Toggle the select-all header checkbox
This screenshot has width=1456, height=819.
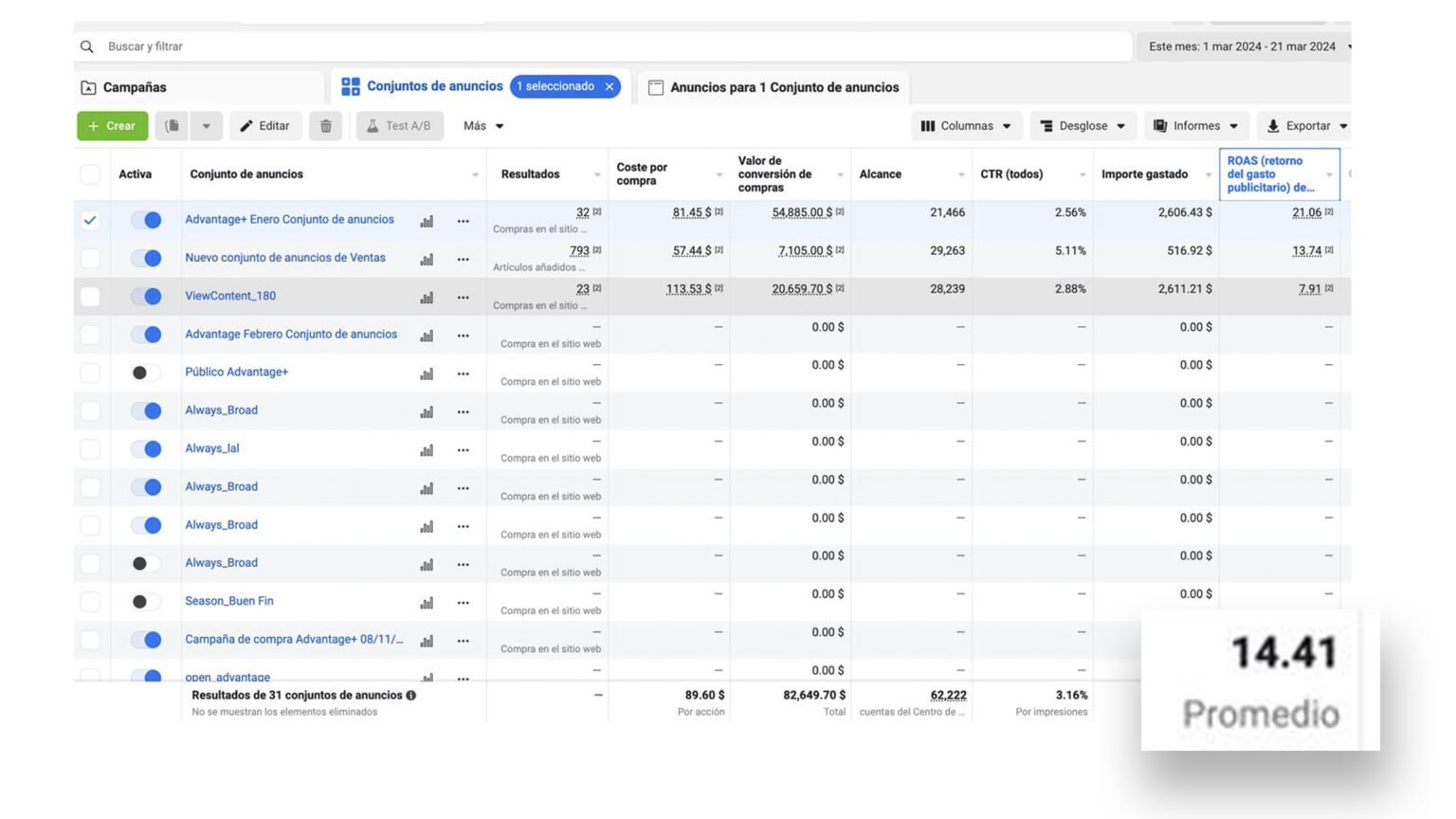pyautogui.click(x=90, y=174)
